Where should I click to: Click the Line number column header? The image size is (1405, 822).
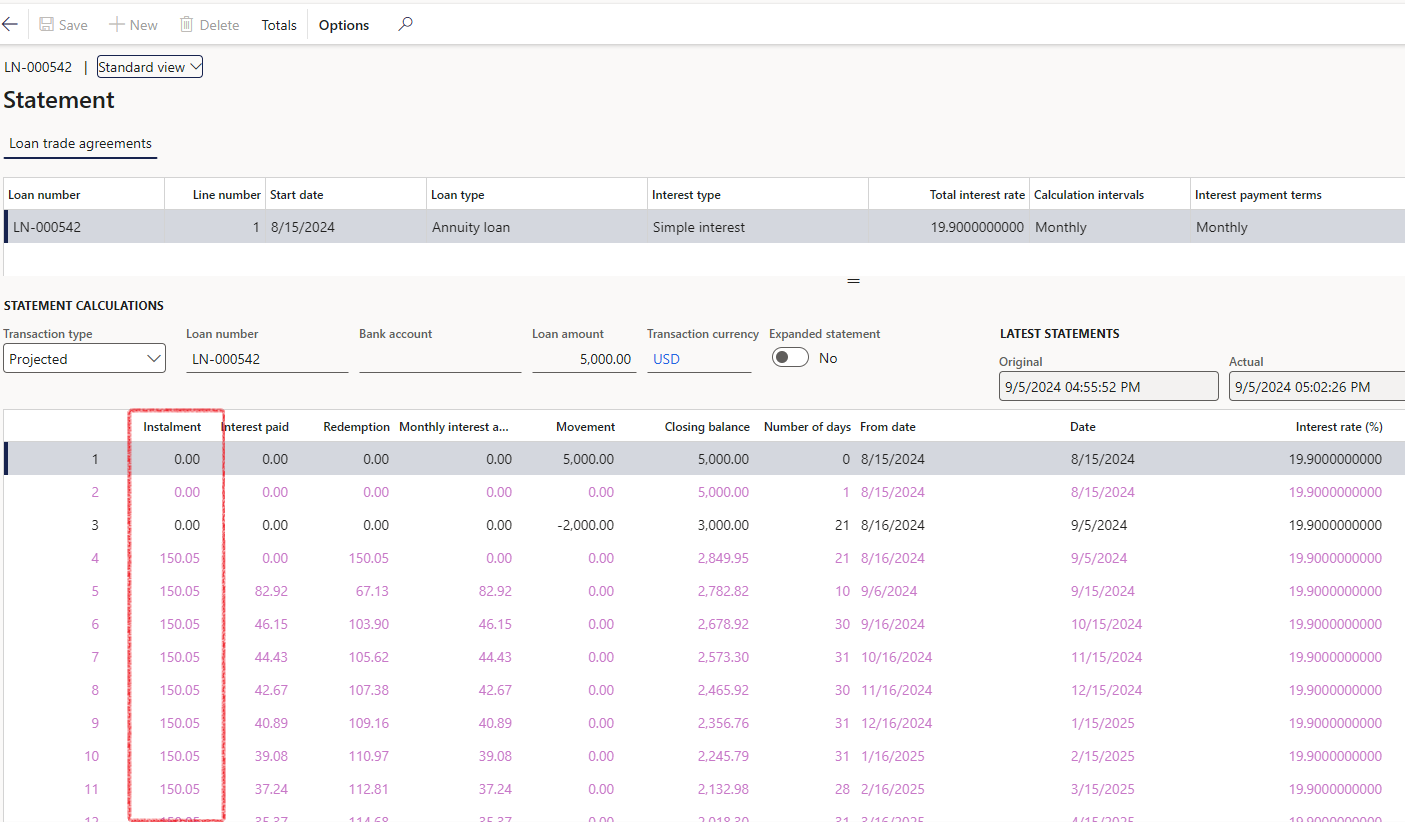[215, 195]
